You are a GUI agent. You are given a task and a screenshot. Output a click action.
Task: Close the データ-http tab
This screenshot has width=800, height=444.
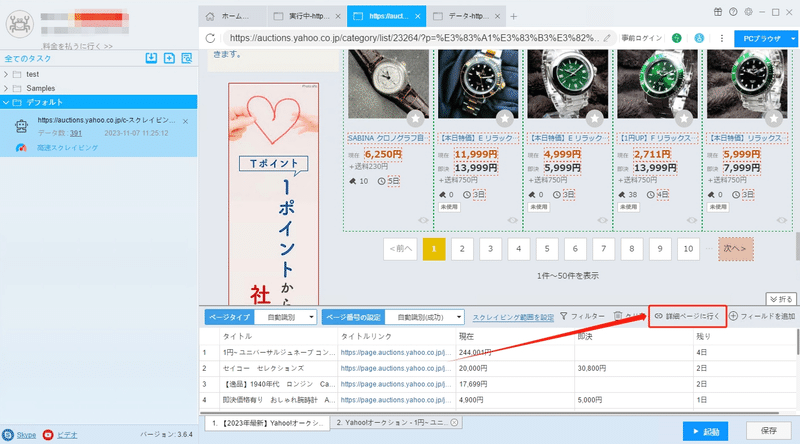tap(497, 16)
